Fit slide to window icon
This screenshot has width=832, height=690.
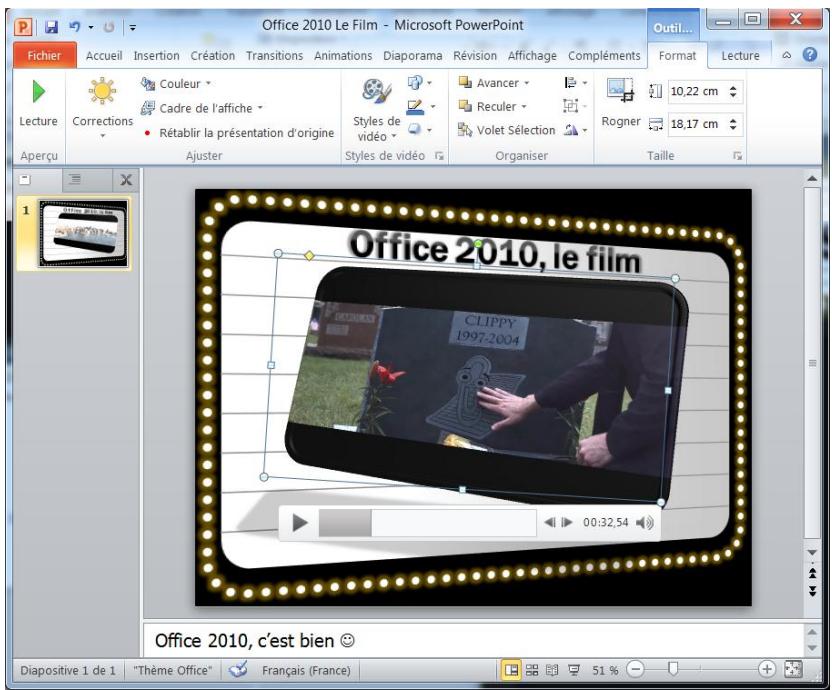pos(793,670)
